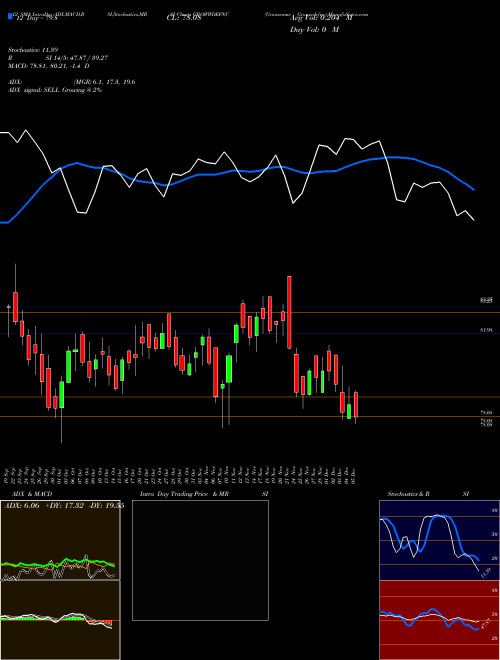The width and height of the screenshot is (500, 660).
Task: Click the empty intraday trading price panel
Action: point(200,560)
